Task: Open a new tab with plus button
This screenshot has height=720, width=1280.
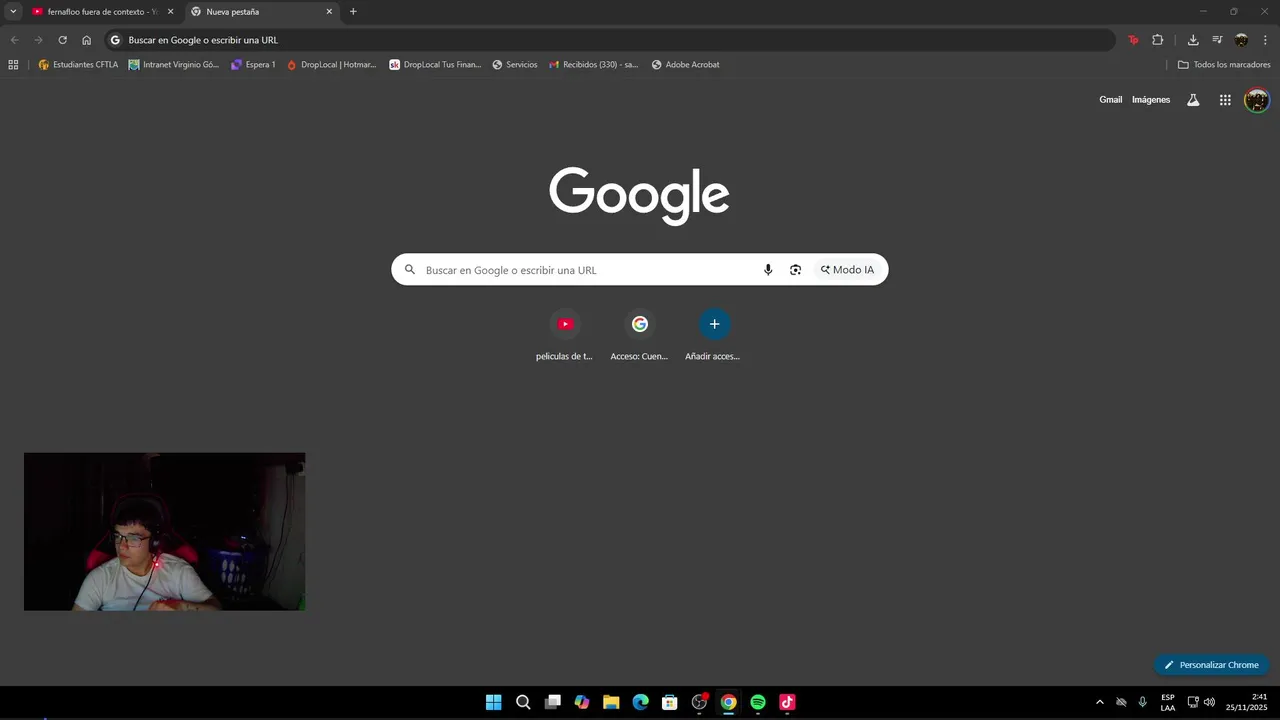Action: [353, 12]
